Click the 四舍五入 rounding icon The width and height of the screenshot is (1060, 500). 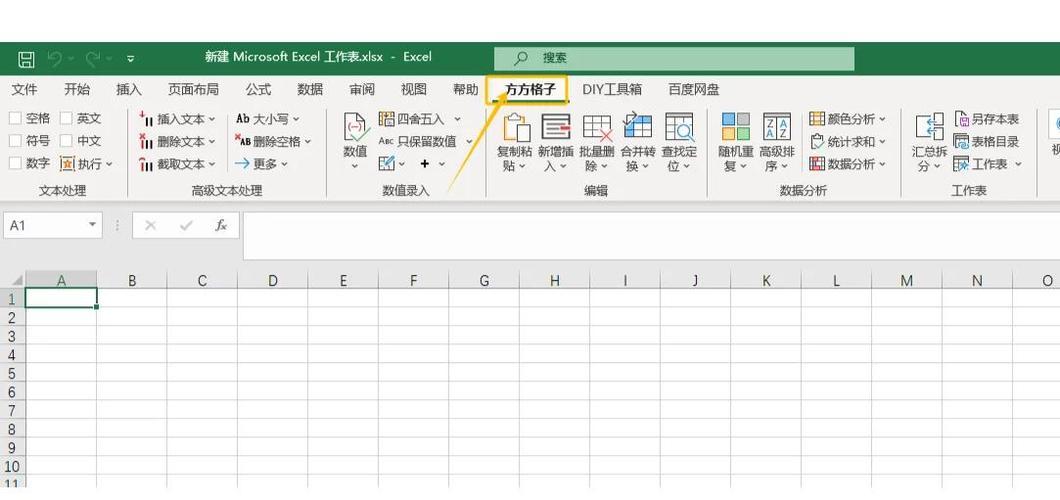pos(386,120)
